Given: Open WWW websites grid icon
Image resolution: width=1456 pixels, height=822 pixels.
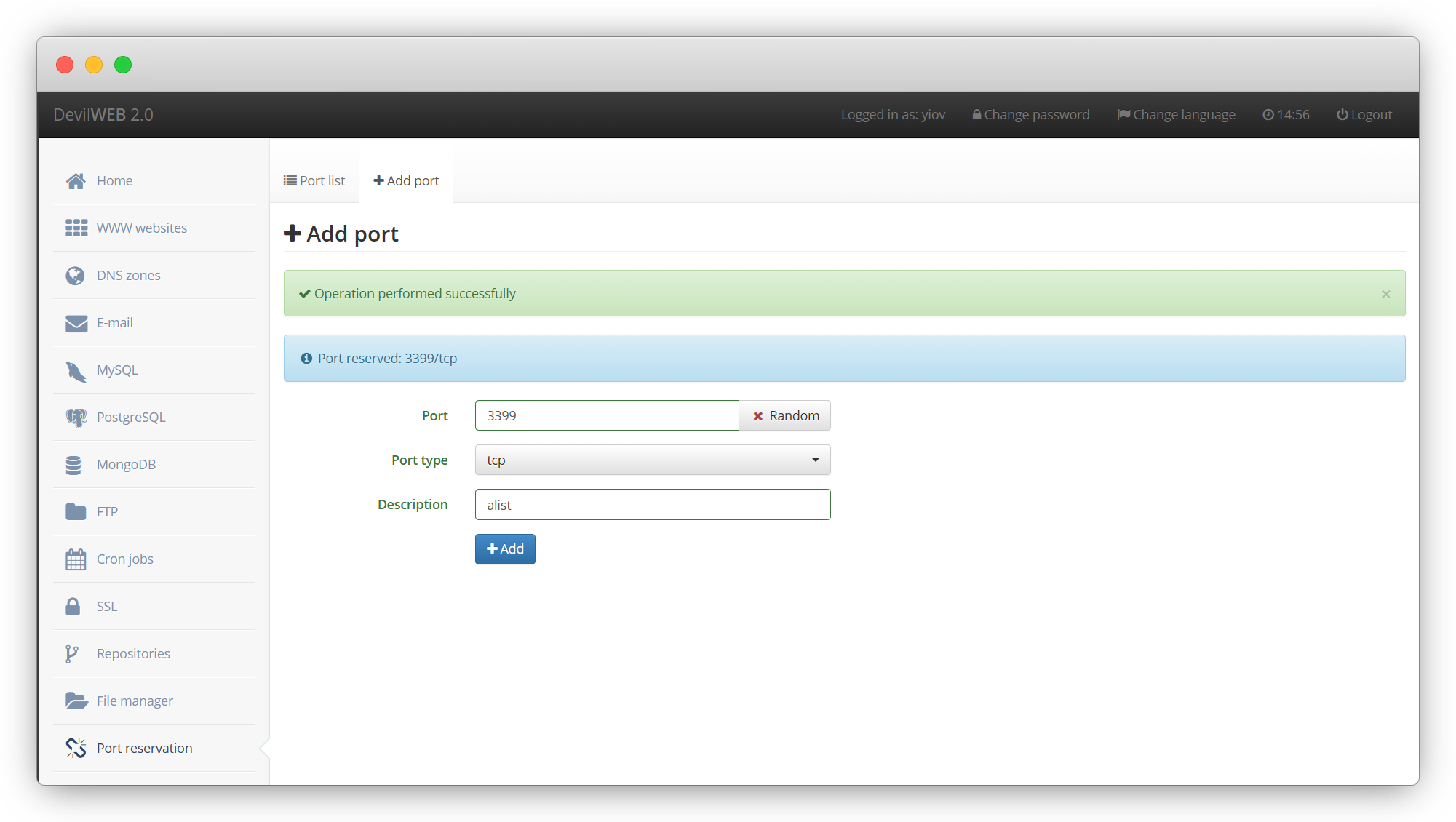Looking at the screenshot, I should point(76,228).
